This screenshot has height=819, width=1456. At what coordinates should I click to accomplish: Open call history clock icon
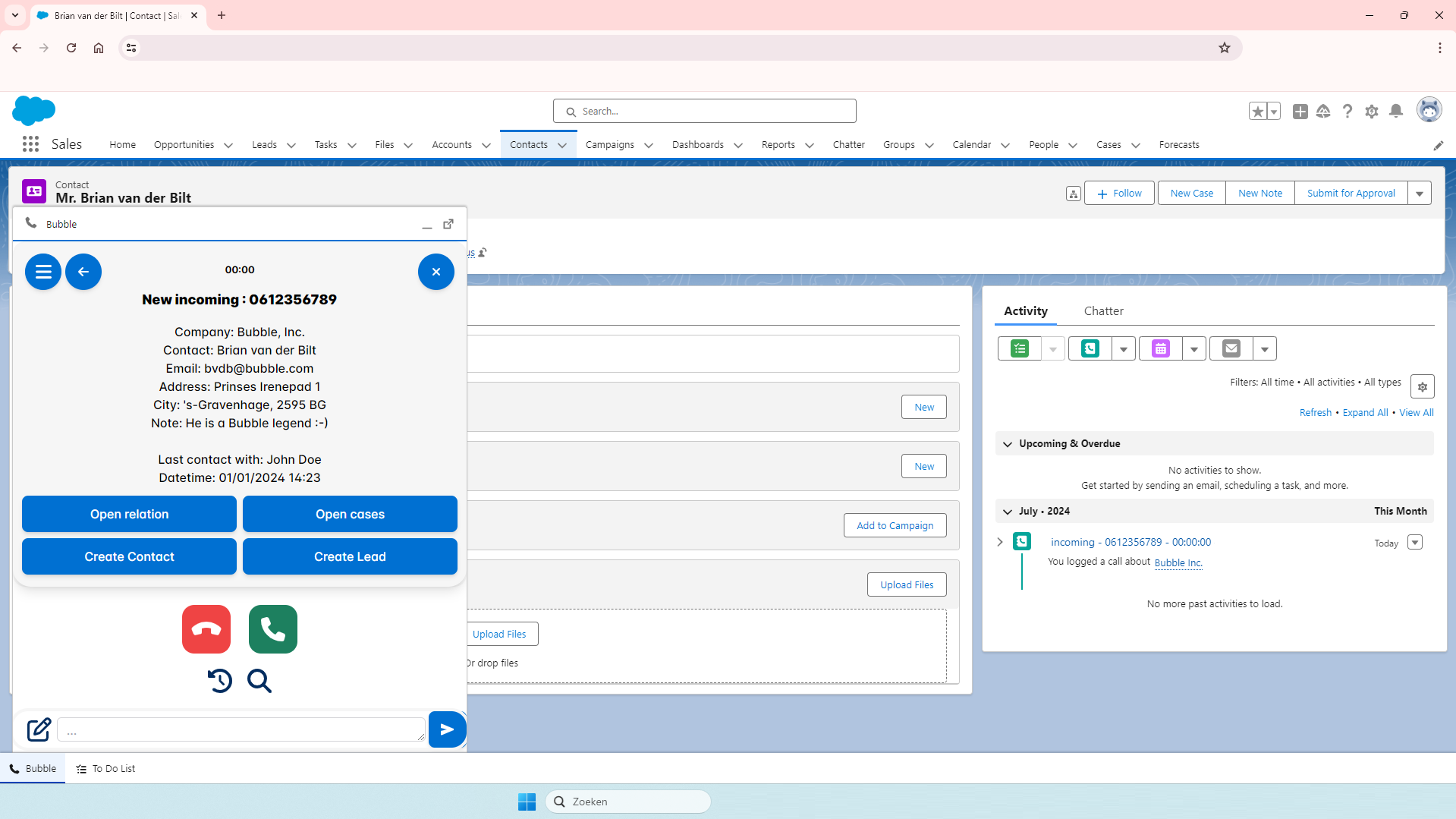(x=219, y=681)
